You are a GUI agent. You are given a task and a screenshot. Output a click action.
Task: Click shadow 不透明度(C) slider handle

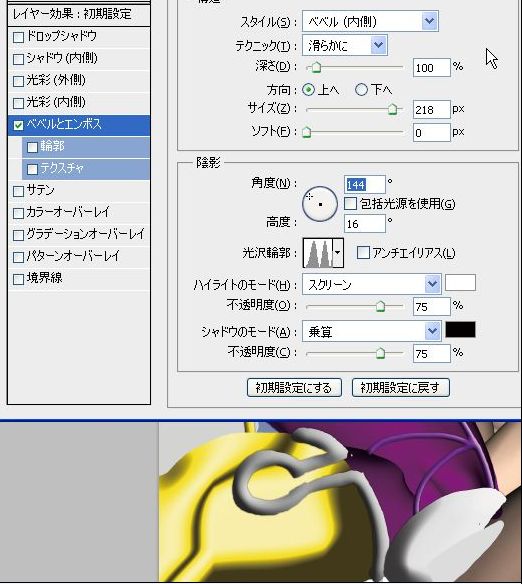[x=380, y=353]
